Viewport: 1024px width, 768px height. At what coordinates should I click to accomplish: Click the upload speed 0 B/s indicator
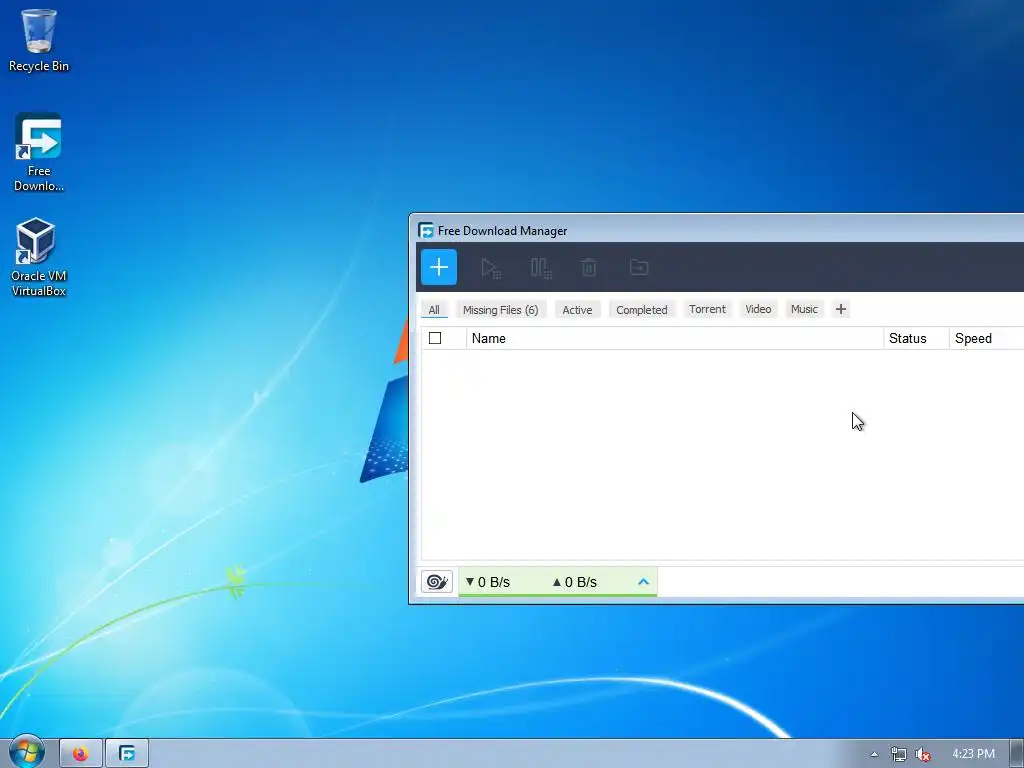click(575, 582)
